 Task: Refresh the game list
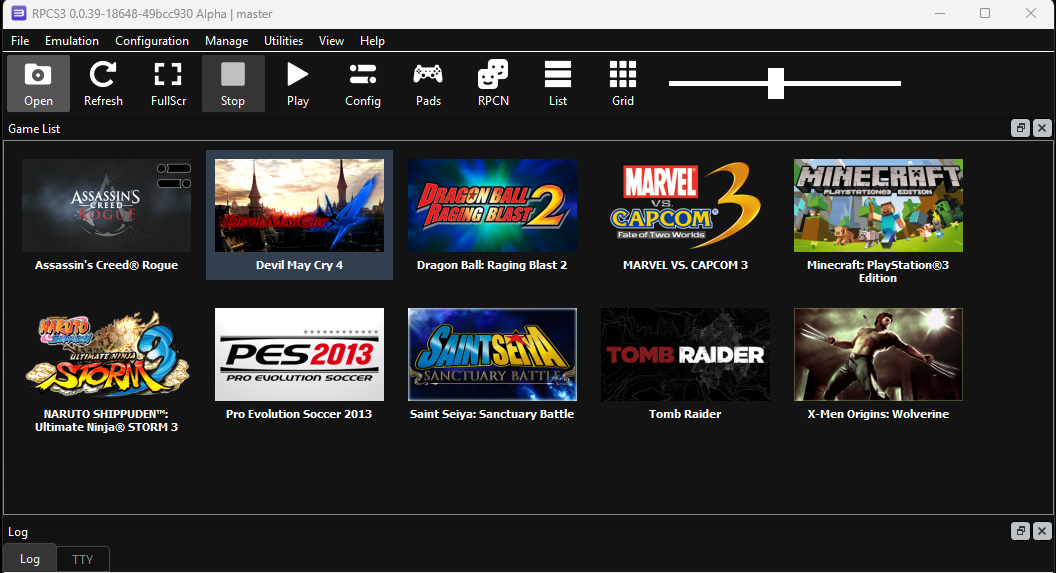tap(103, 83)
